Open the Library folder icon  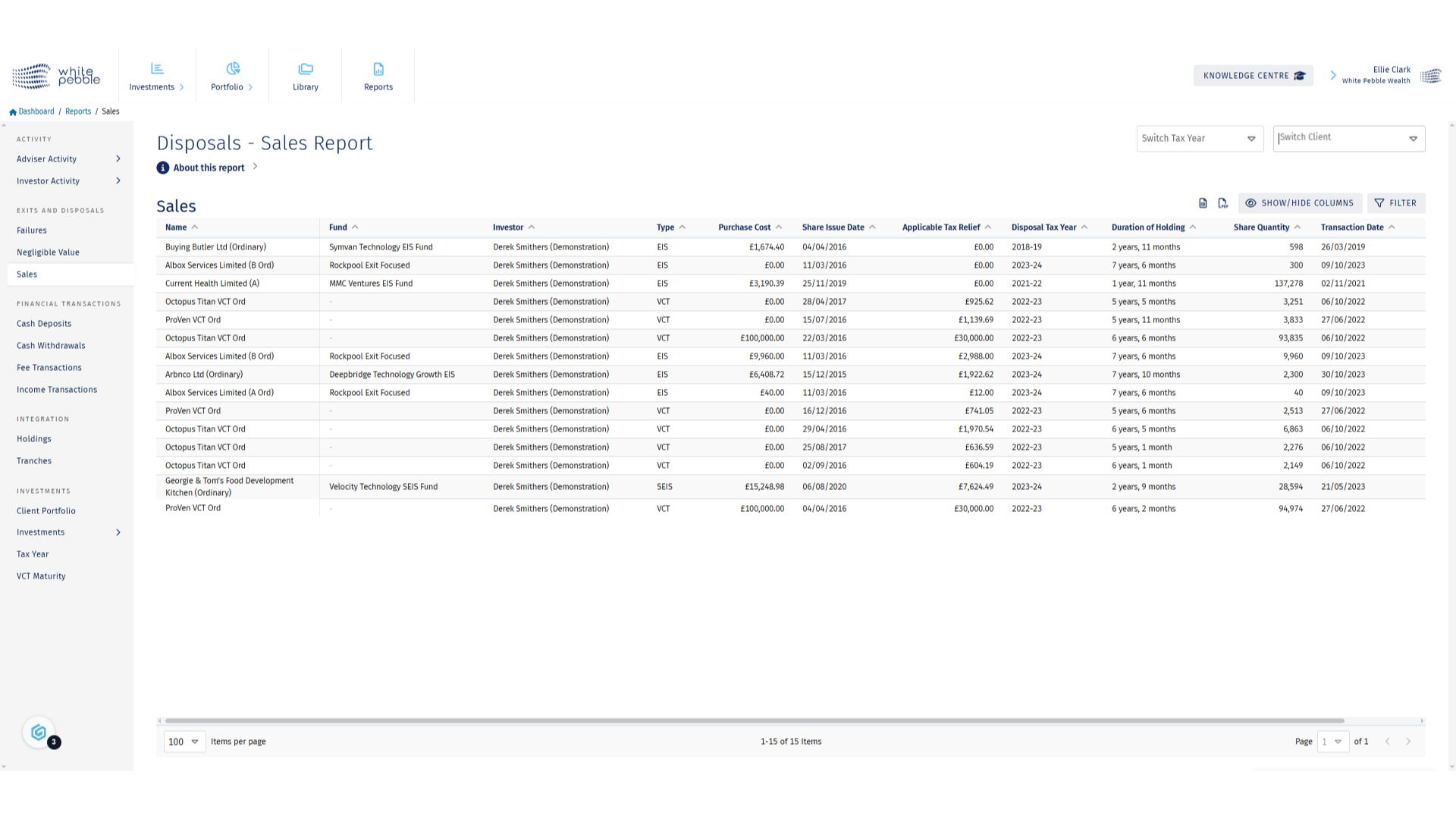click(306, 69)
